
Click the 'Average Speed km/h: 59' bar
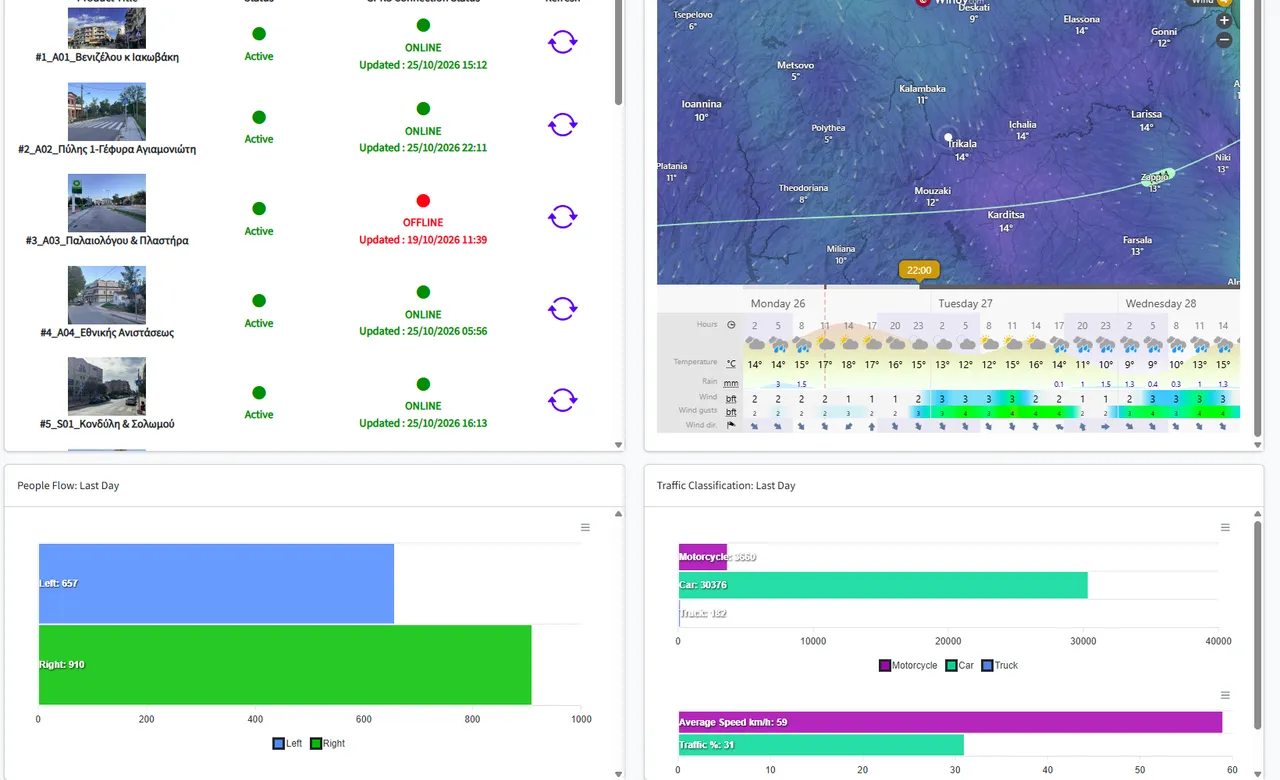point(950,722)
